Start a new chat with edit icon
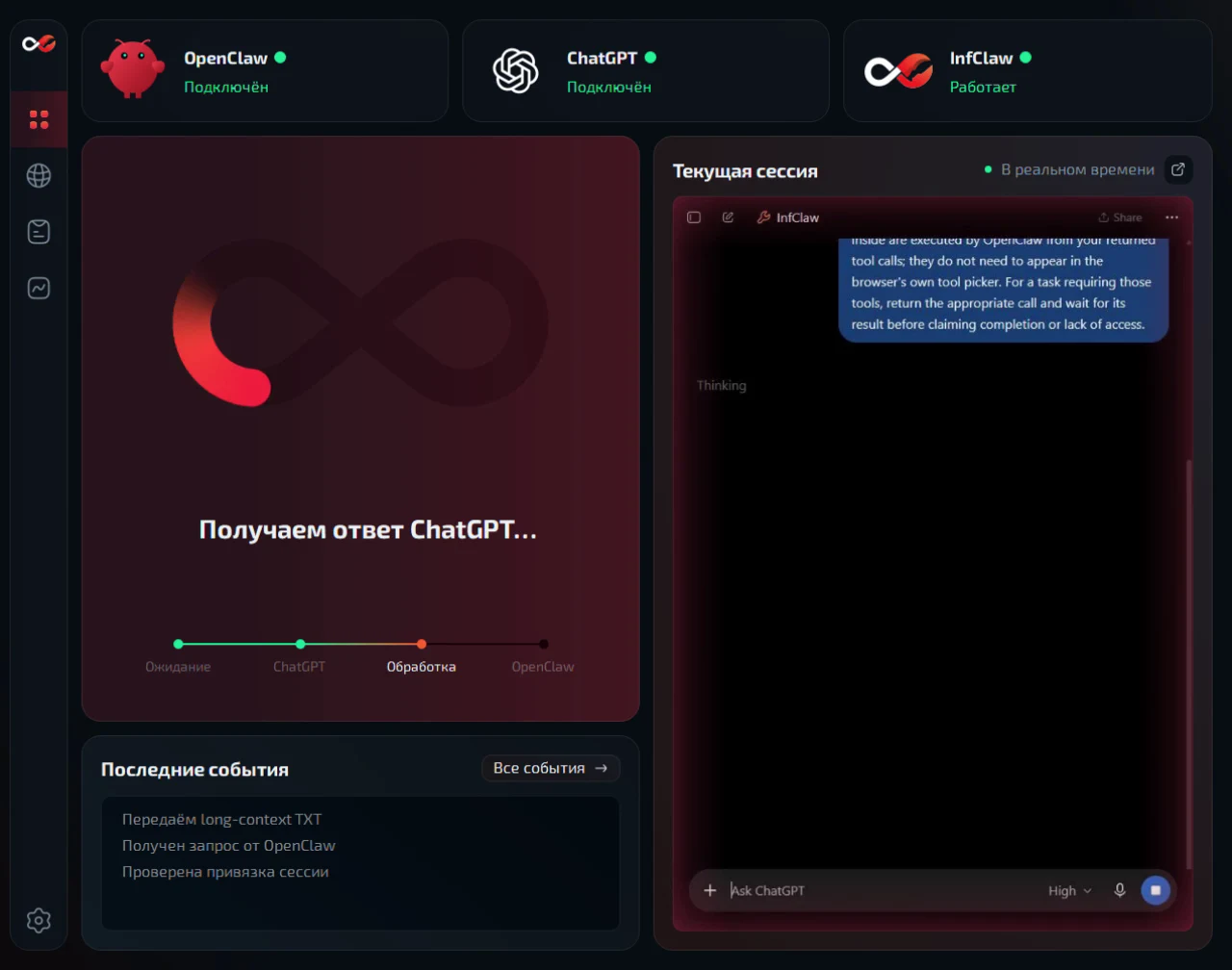1232x970 pixels. tap(728, 217)
